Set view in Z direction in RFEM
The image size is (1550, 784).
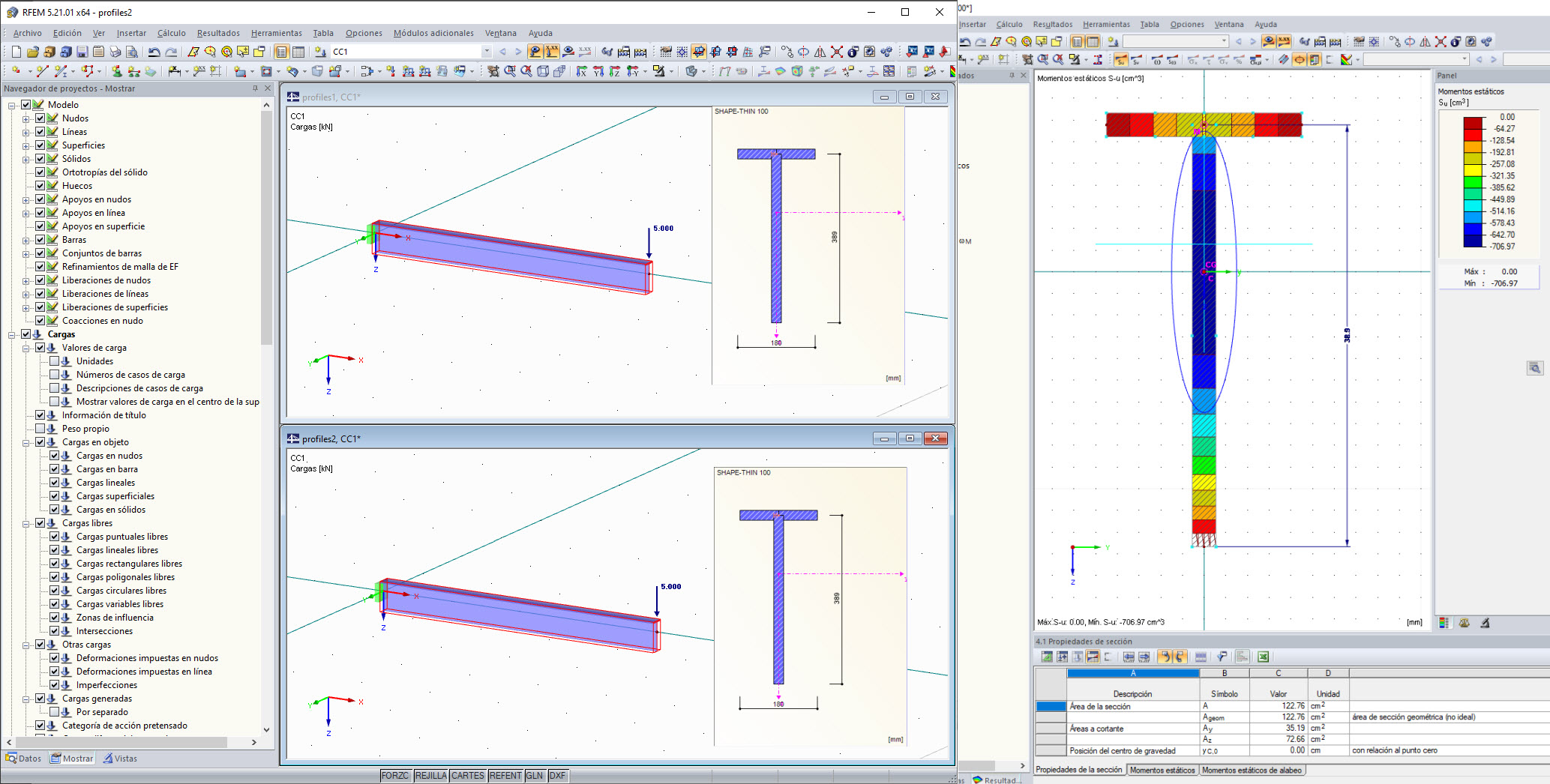pyautogui.click(x=615, y=71)
